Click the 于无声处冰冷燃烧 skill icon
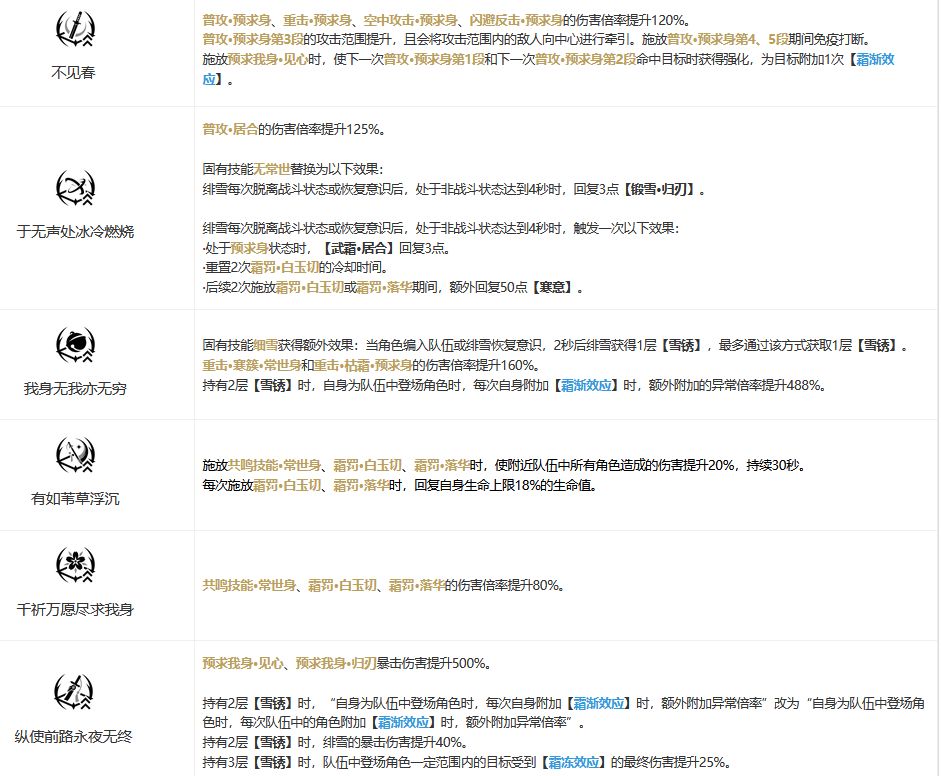941x776 pixels. point(75,188)
